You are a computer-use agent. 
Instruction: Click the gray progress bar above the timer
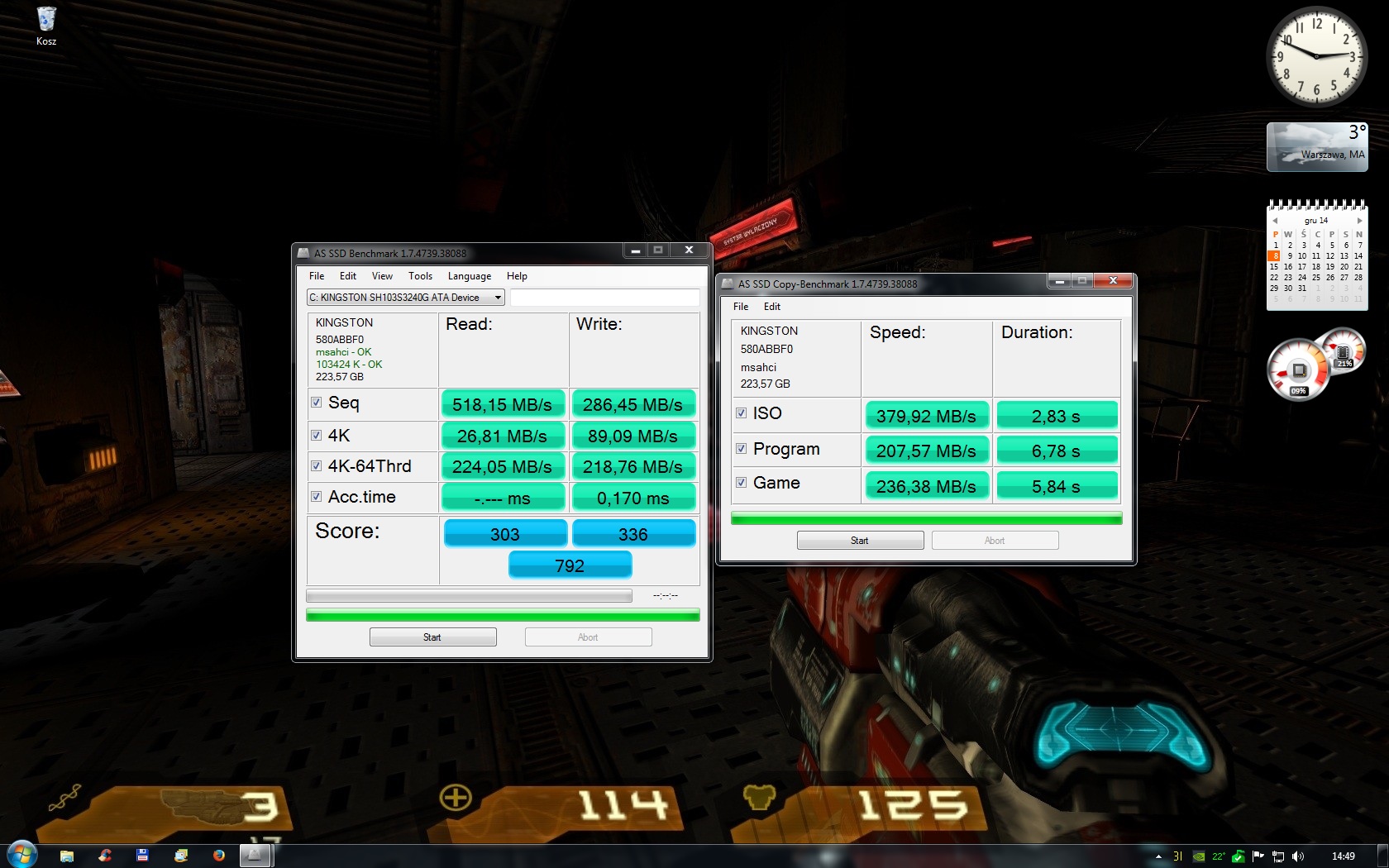tap(469, 595)
